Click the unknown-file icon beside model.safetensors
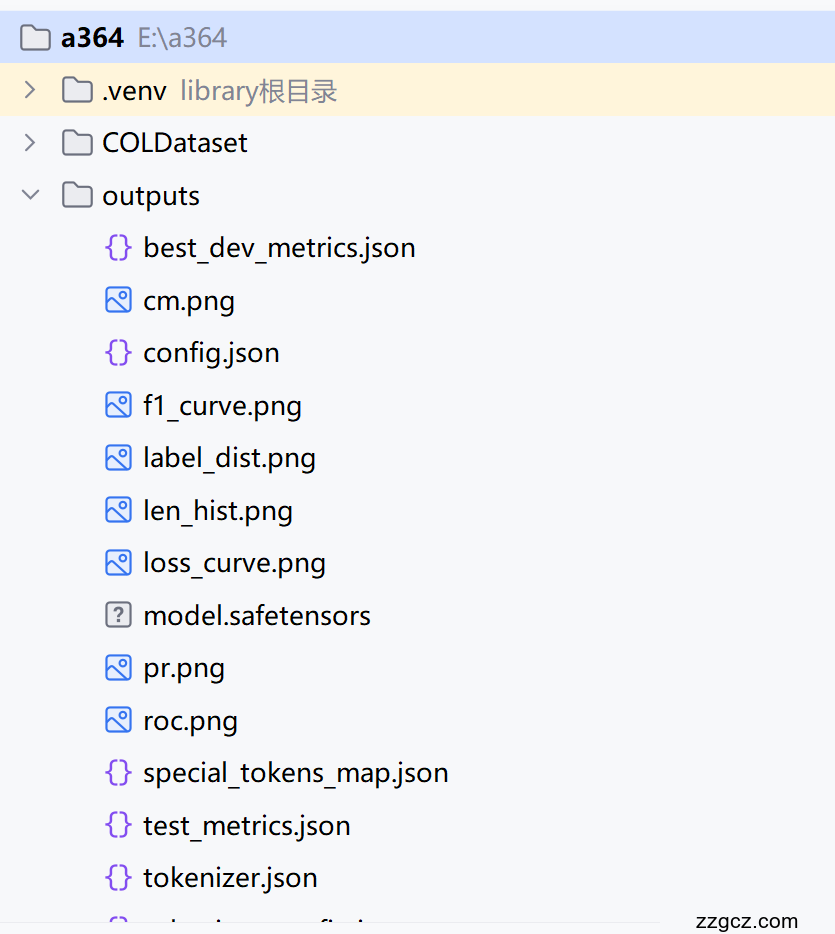Screen dimensions: 835x934 (118, 615)
